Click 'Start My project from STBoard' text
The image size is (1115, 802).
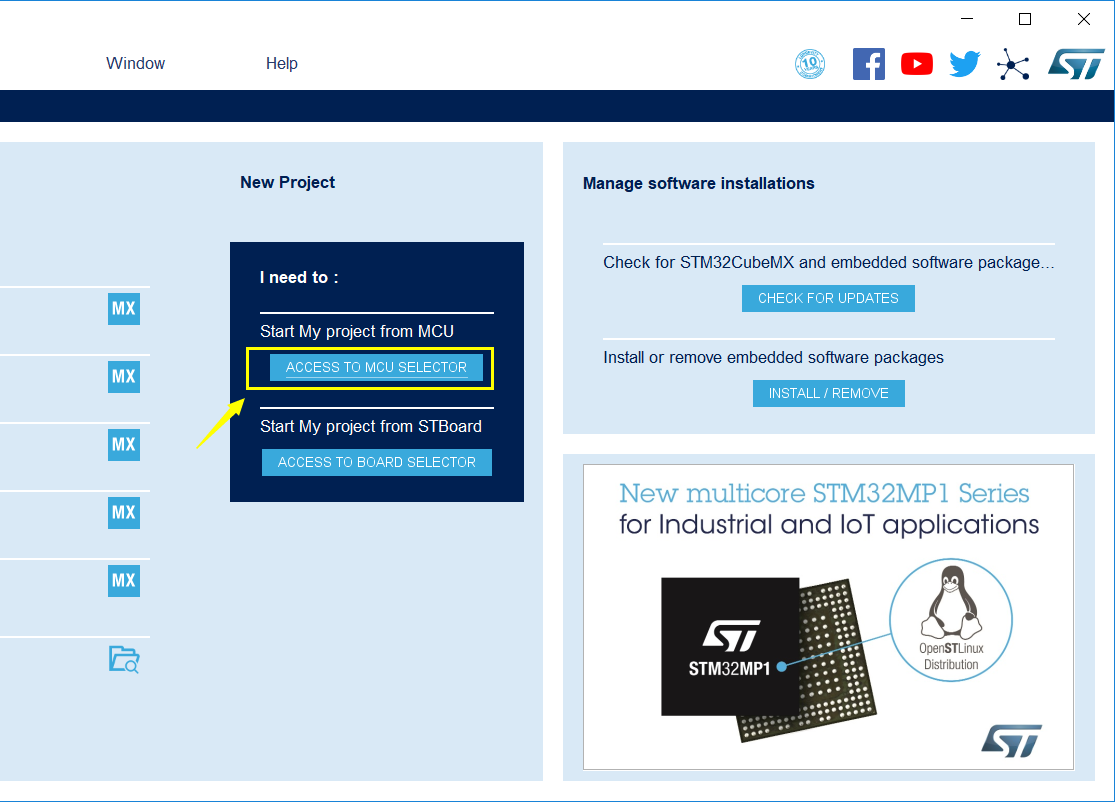[370, 426]
